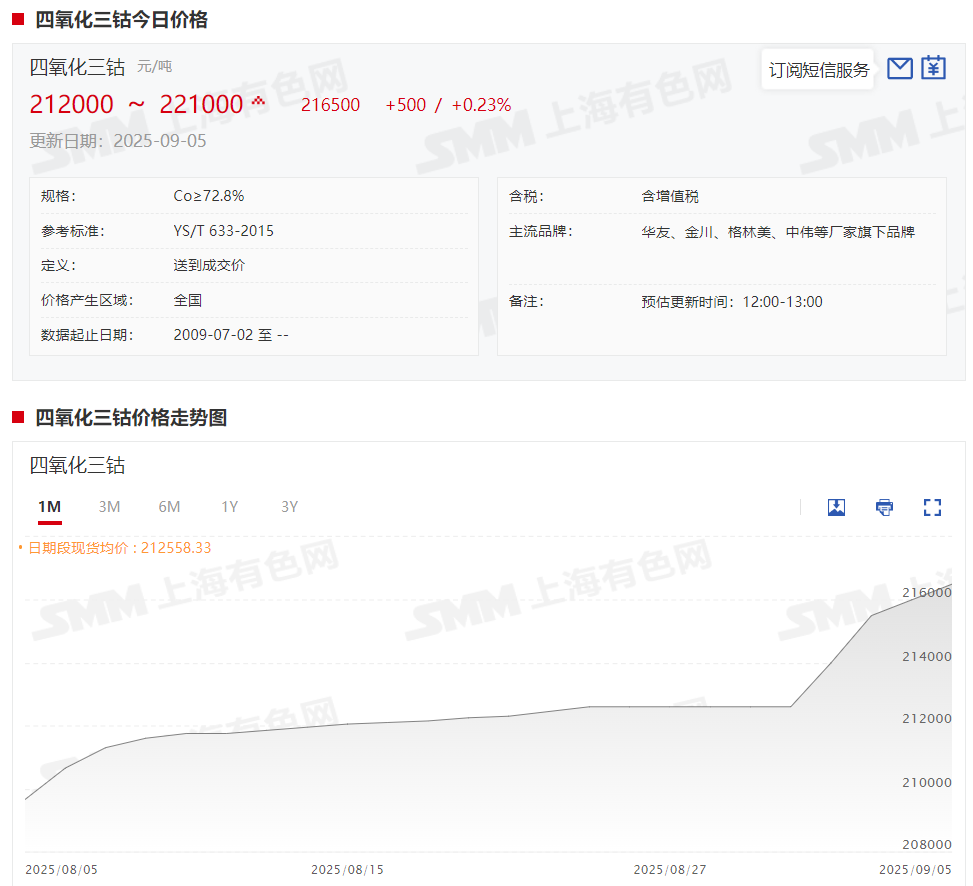Click red square bullet before 四氧化三钴今日价格
This screenshot has width=973, height=886.
tap(18, 19)
